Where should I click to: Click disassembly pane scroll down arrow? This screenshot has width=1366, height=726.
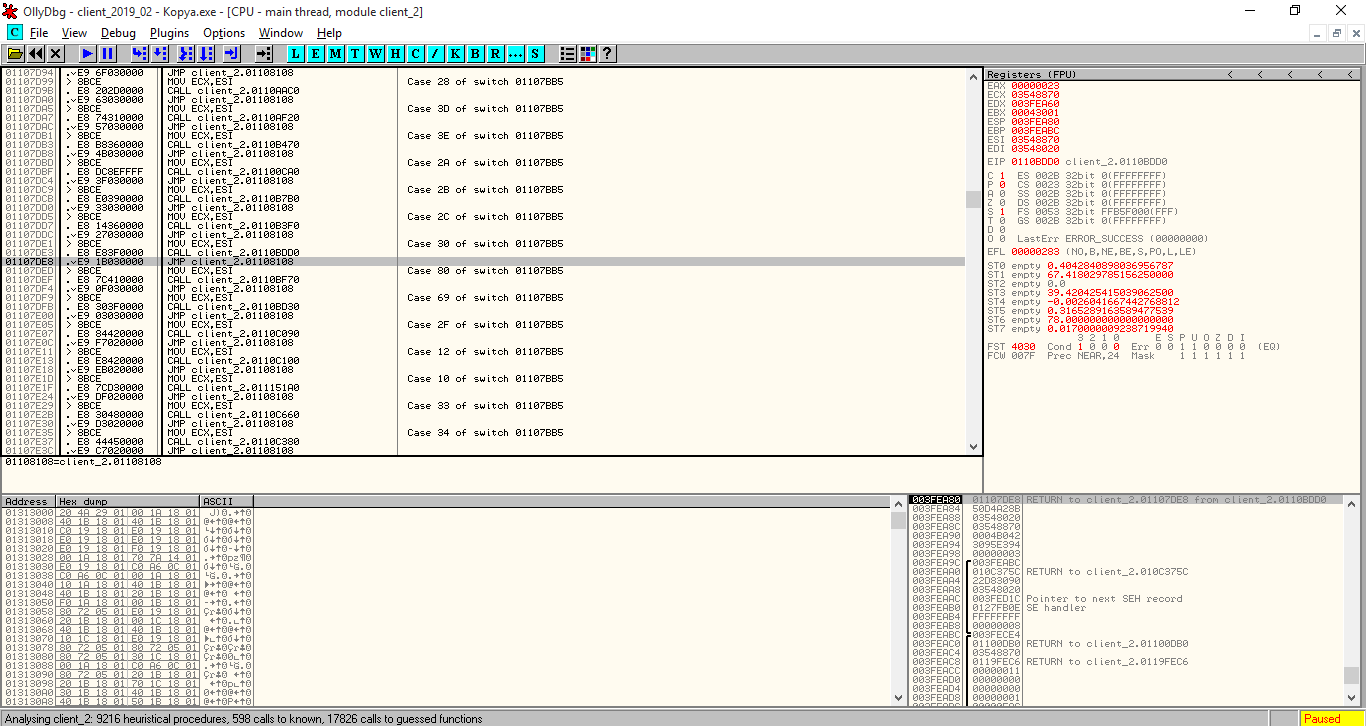pos(974,447)
